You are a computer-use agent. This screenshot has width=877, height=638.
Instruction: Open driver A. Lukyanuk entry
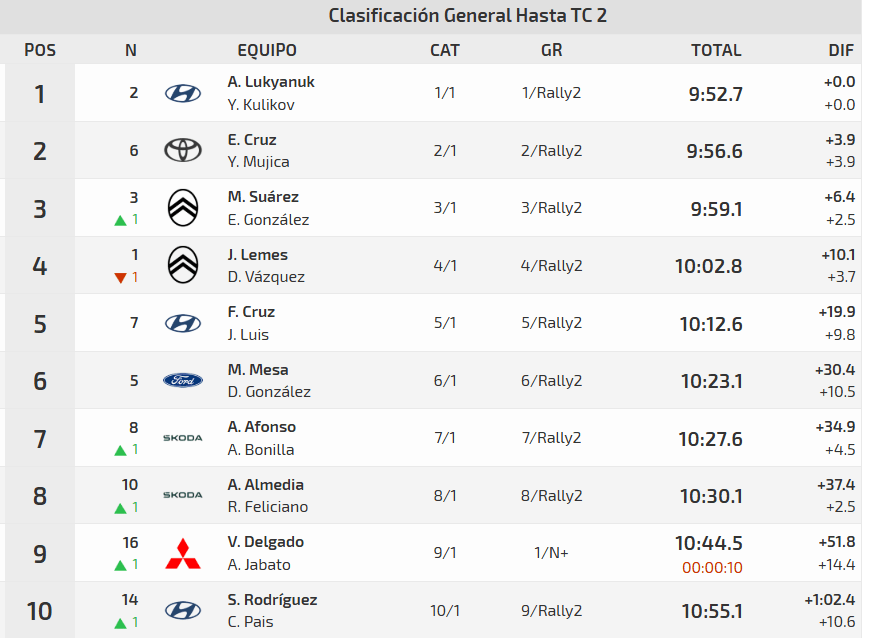(271, 82)
